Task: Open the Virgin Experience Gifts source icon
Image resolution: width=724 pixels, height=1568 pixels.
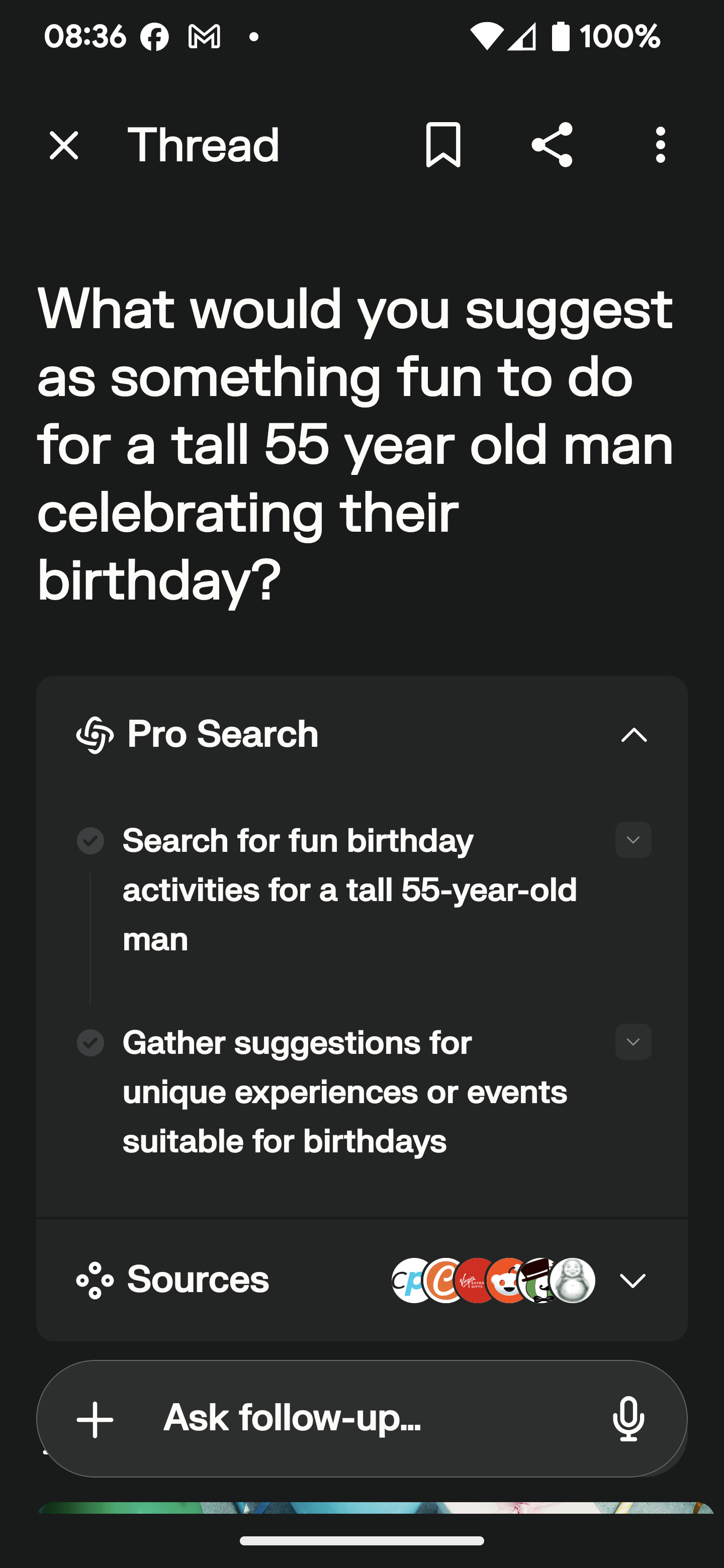Action: point(476,1280)
